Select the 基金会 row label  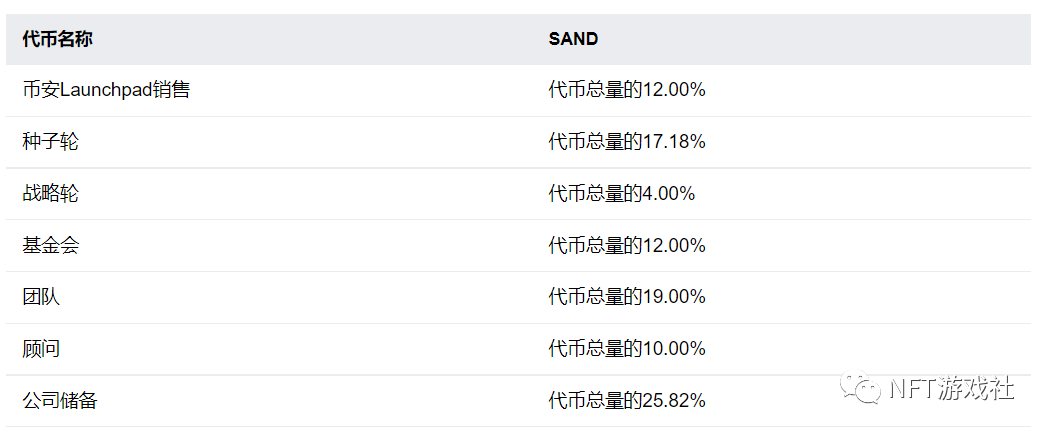(50, 246)
